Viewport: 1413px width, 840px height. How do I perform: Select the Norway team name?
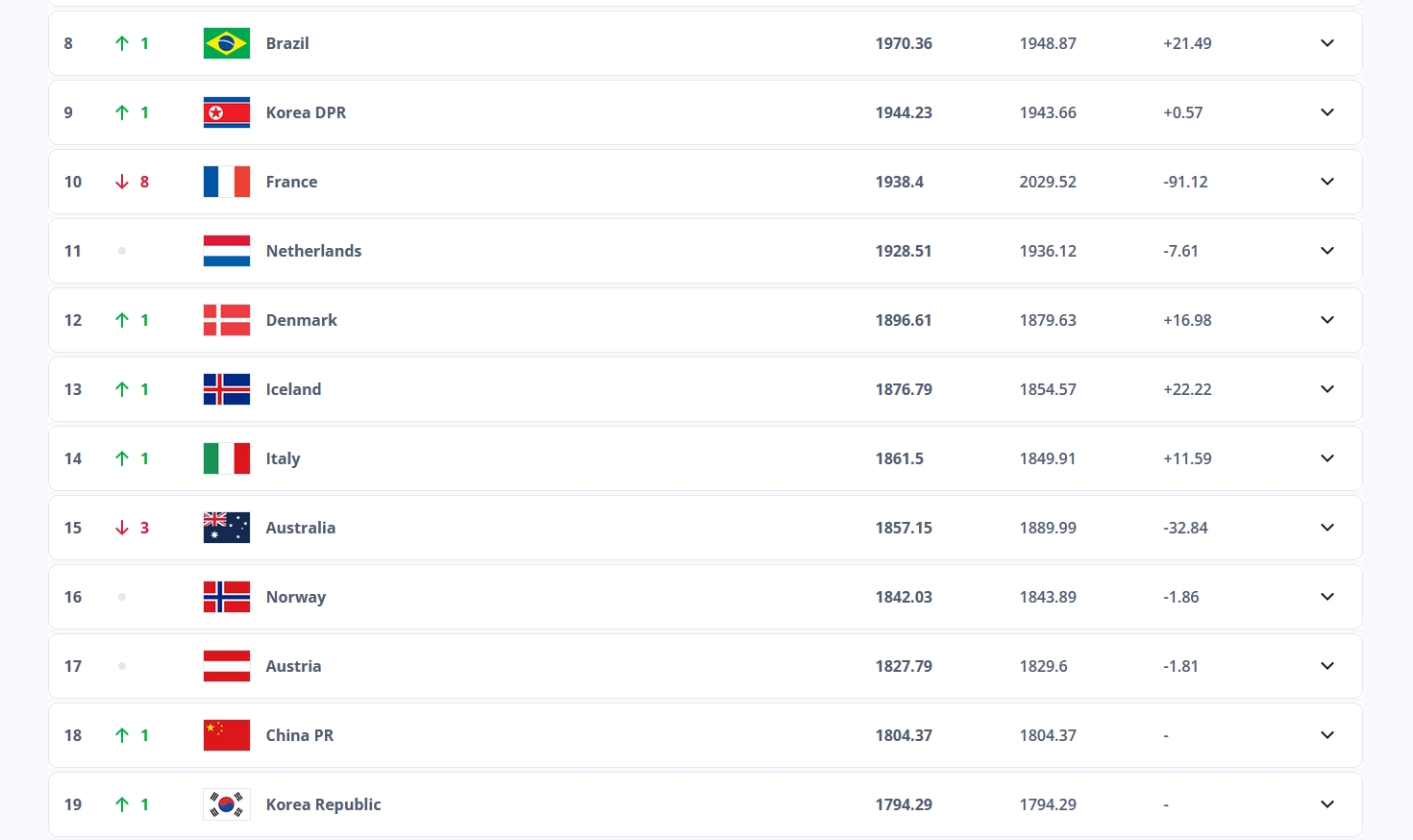295,597
